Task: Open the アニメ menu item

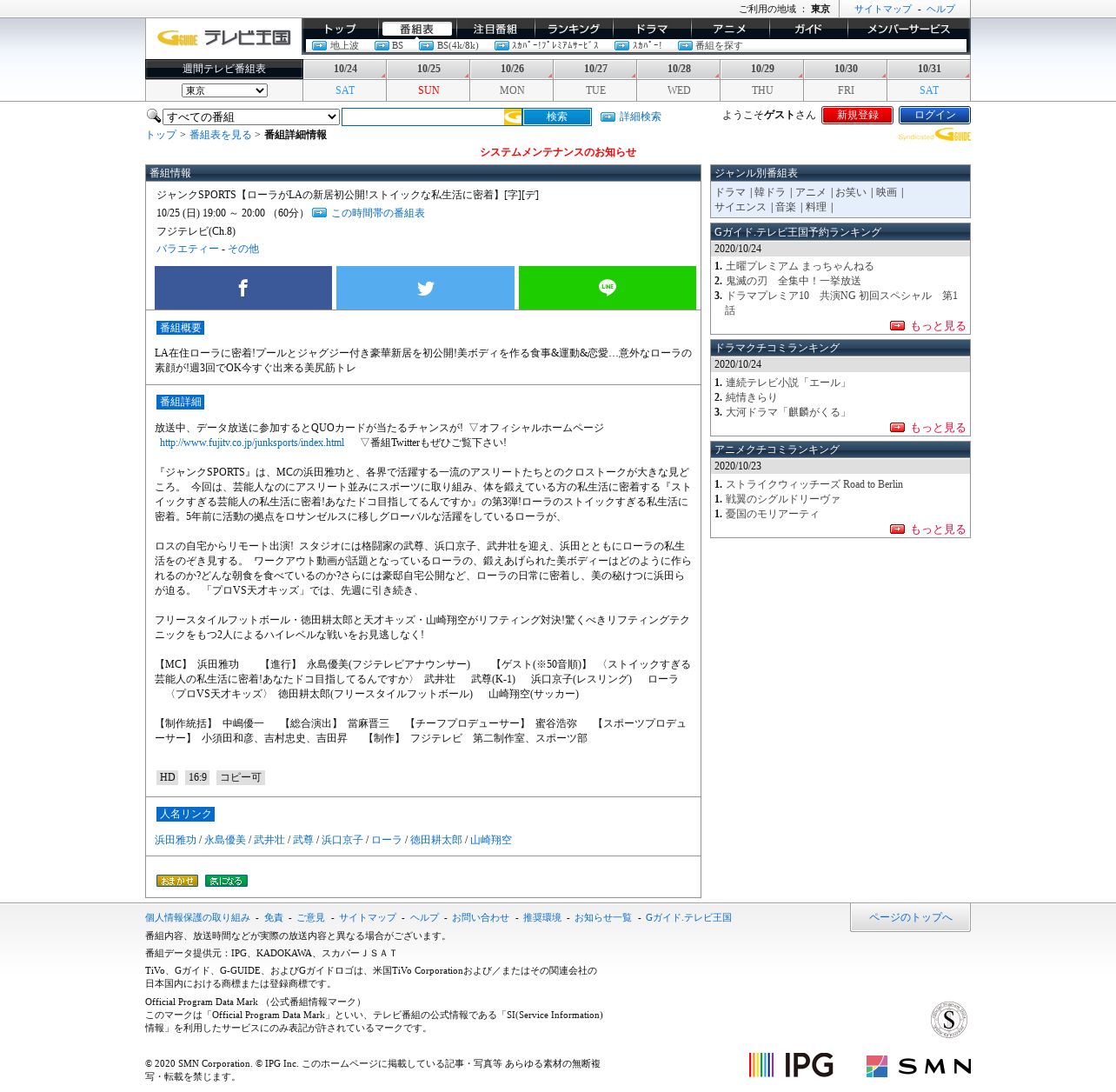Action: click(730, 29)
